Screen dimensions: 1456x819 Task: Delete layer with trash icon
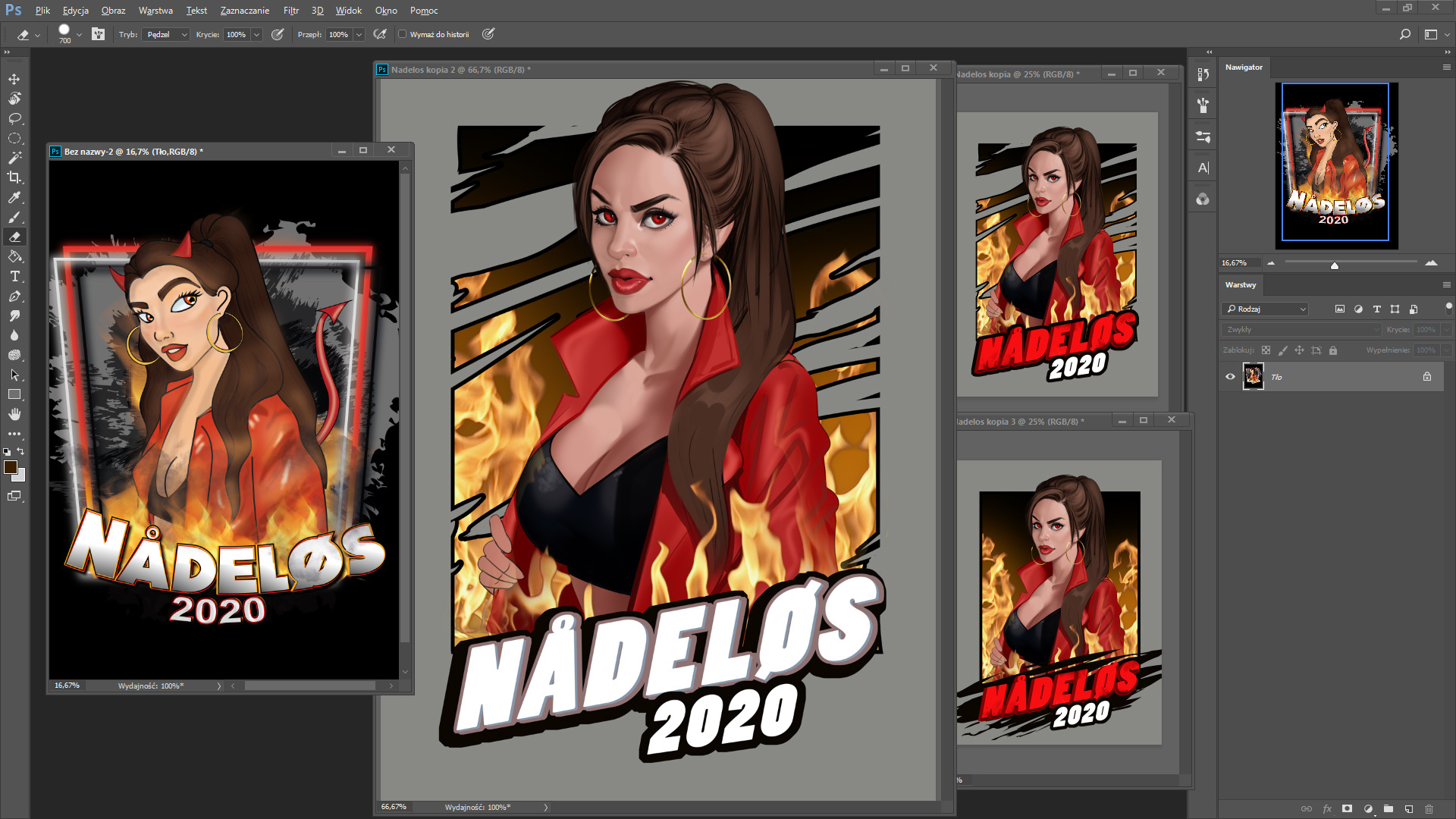click(x=1429, y=809)
